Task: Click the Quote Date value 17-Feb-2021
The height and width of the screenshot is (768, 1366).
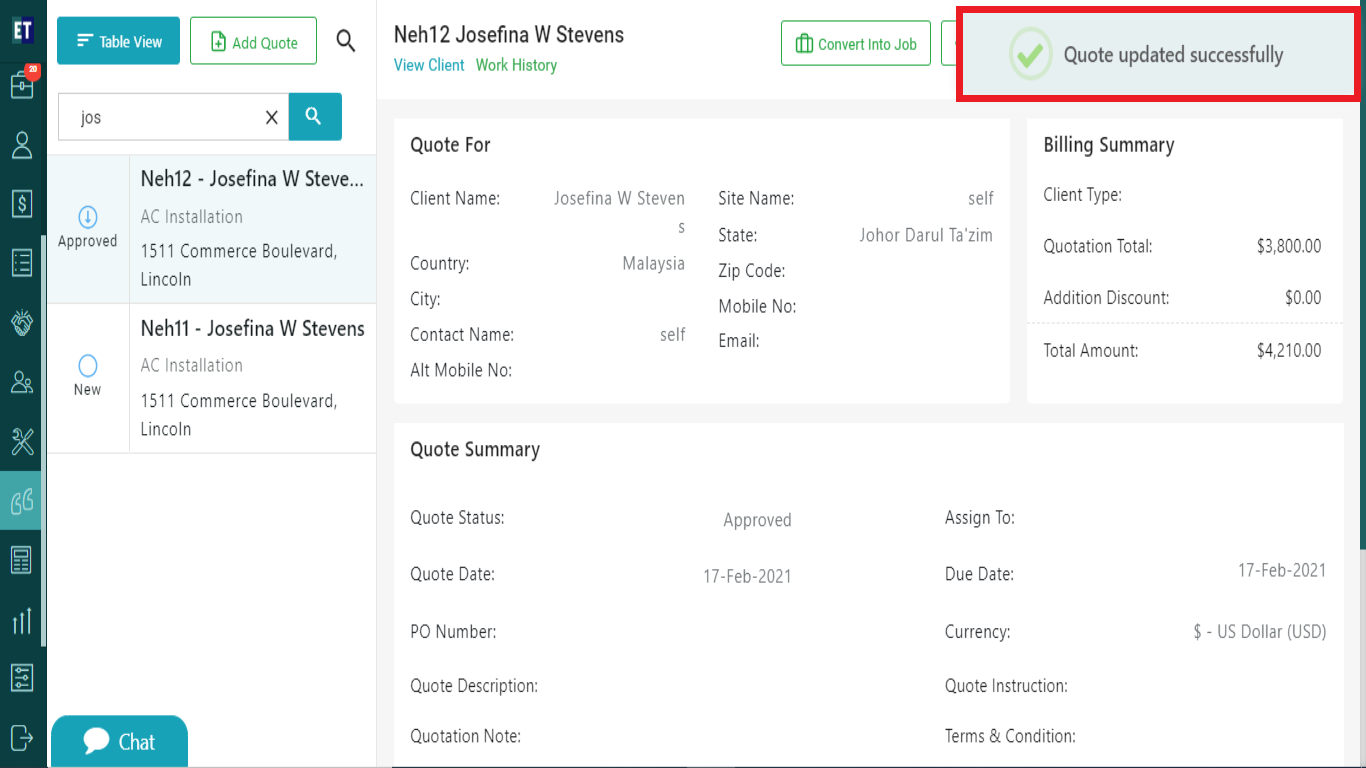Action: [747, 576]
